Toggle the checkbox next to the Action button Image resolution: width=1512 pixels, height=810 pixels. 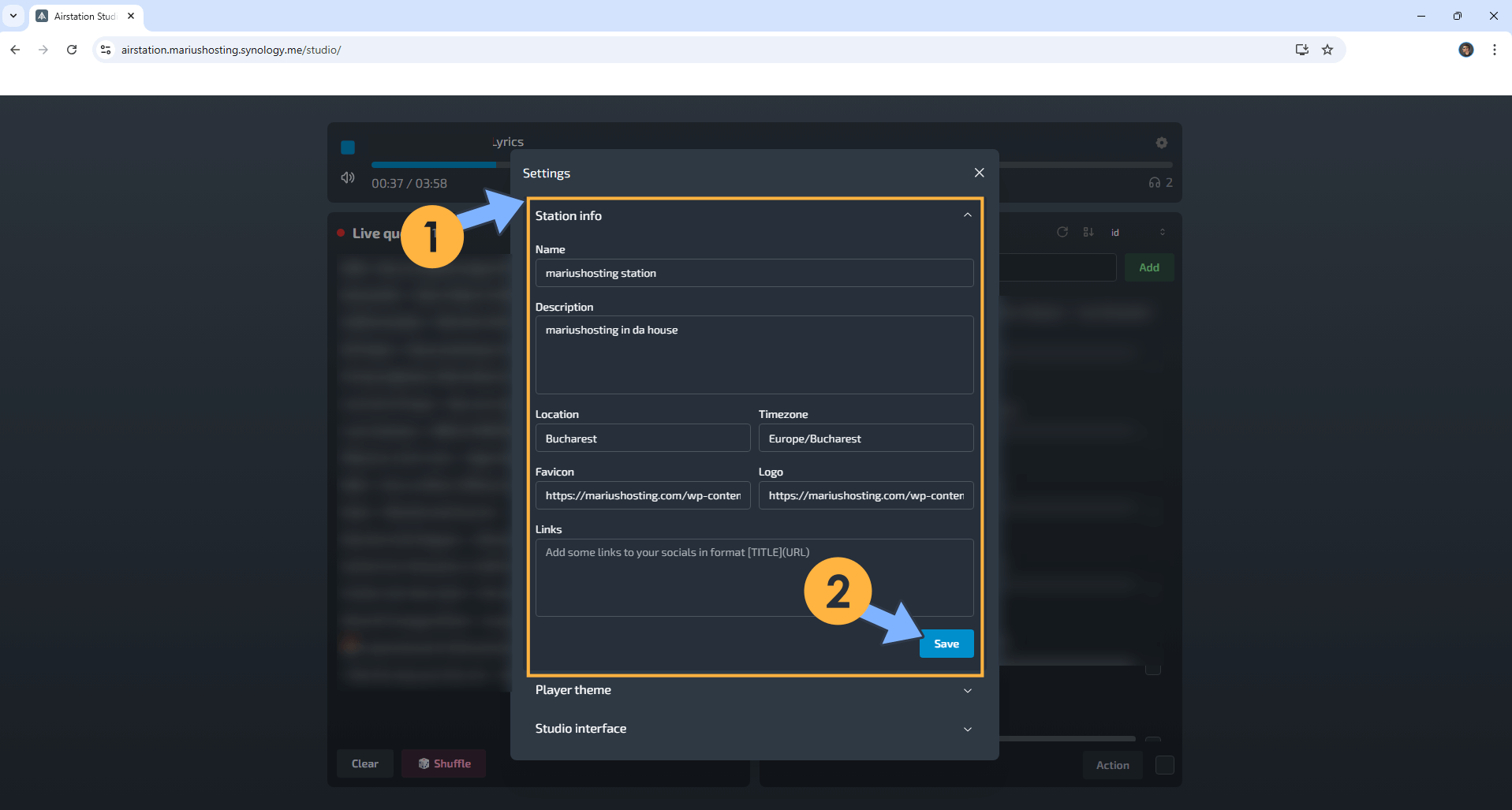tap(1164, 764)
